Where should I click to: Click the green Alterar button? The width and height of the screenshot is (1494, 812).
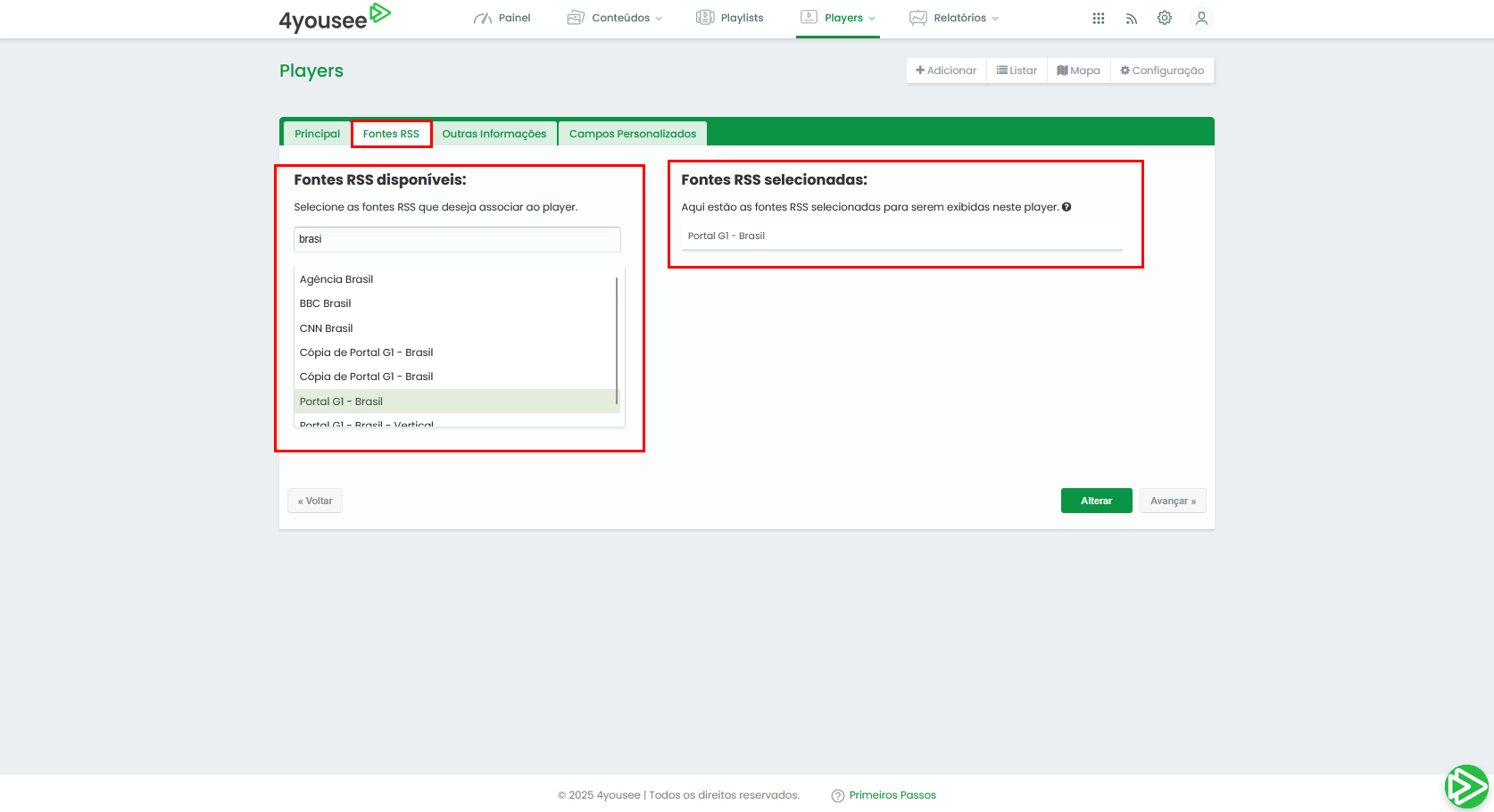1096,501
